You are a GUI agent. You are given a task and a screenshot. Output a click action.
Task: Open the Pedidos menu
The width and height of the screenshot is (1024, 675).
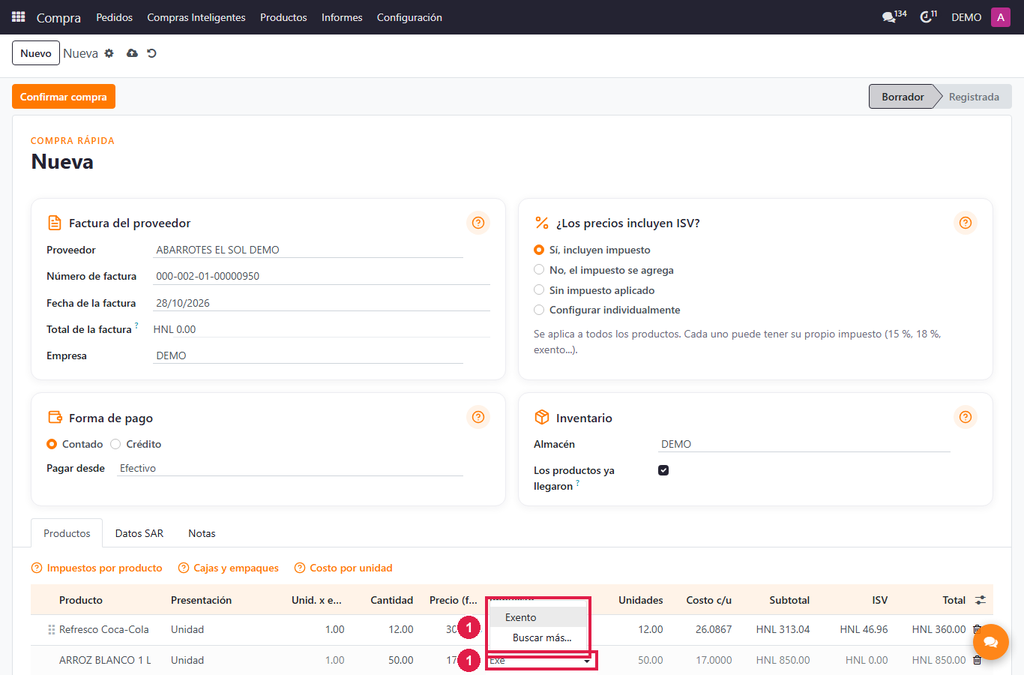(114, 17)
